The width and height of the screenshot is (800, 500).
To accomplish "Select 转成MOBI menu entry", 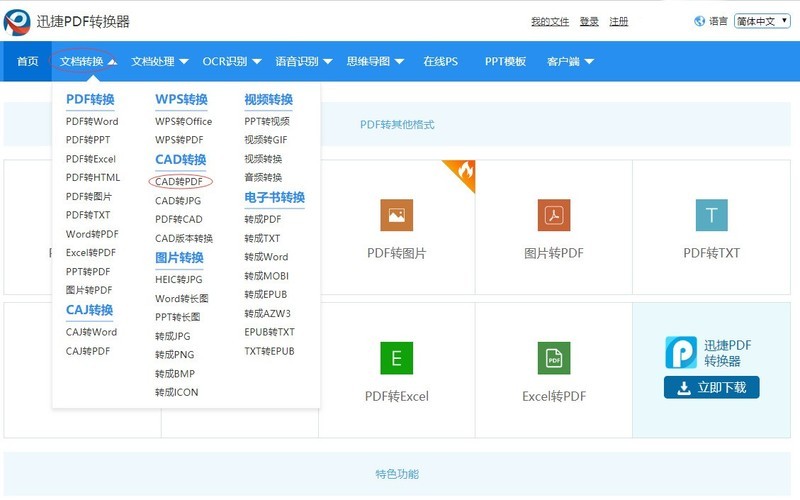I will pos(266,276).
